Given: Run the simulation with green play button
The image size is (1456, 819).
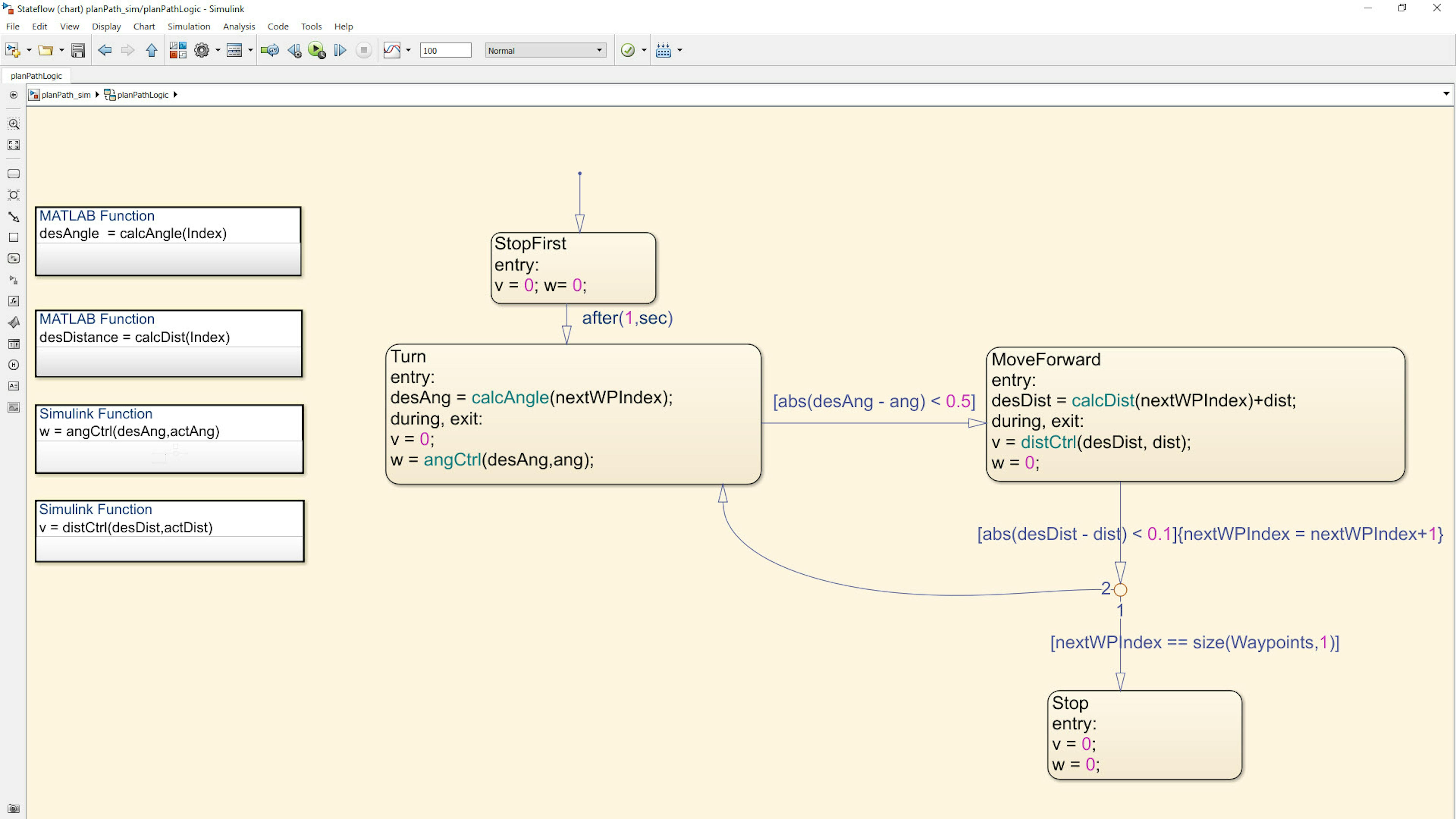Looking at the screenshot, I should (316, 50).
